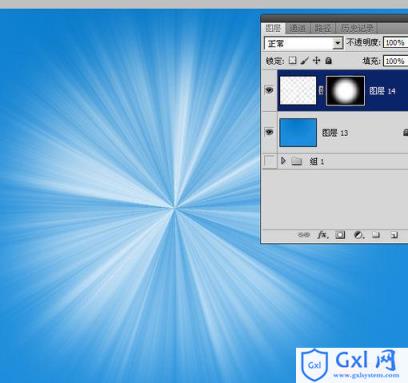Expand the 组 1 group triangle
Screen dimensions: 408x383
coord(283,161)
